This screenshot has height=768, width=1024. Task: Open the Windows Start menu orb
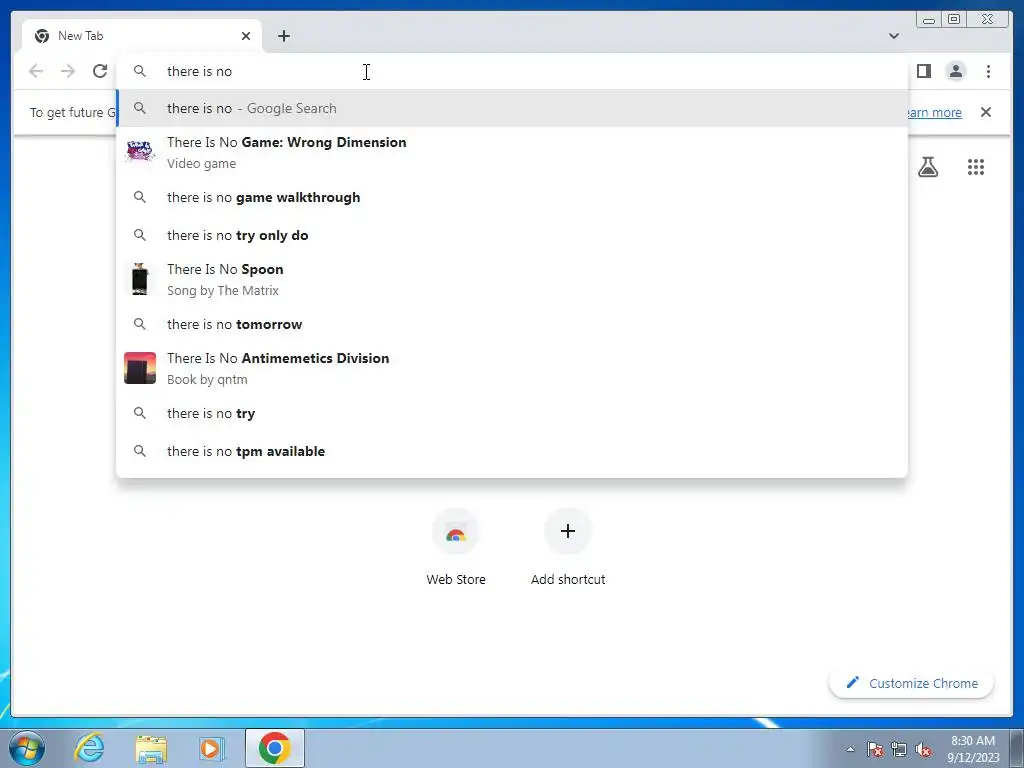[x=27, y=748]
